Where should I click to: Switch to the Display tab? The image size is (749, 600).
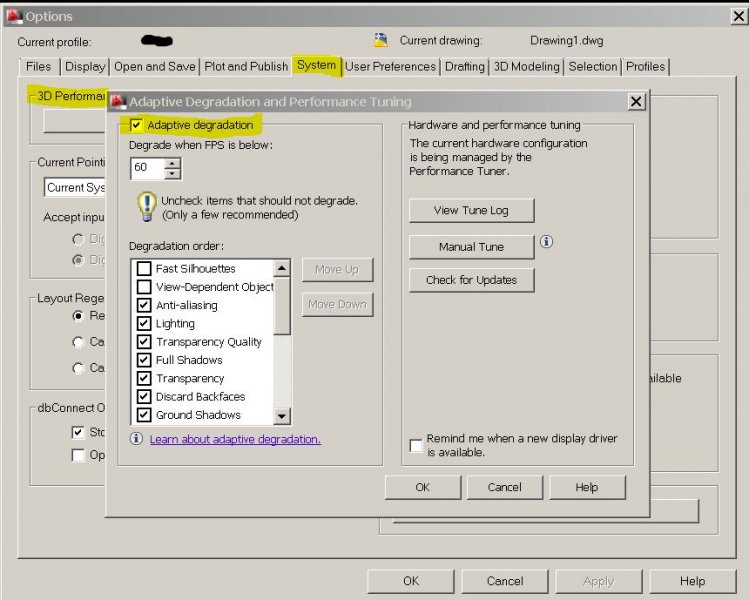(x=85, y=66)
